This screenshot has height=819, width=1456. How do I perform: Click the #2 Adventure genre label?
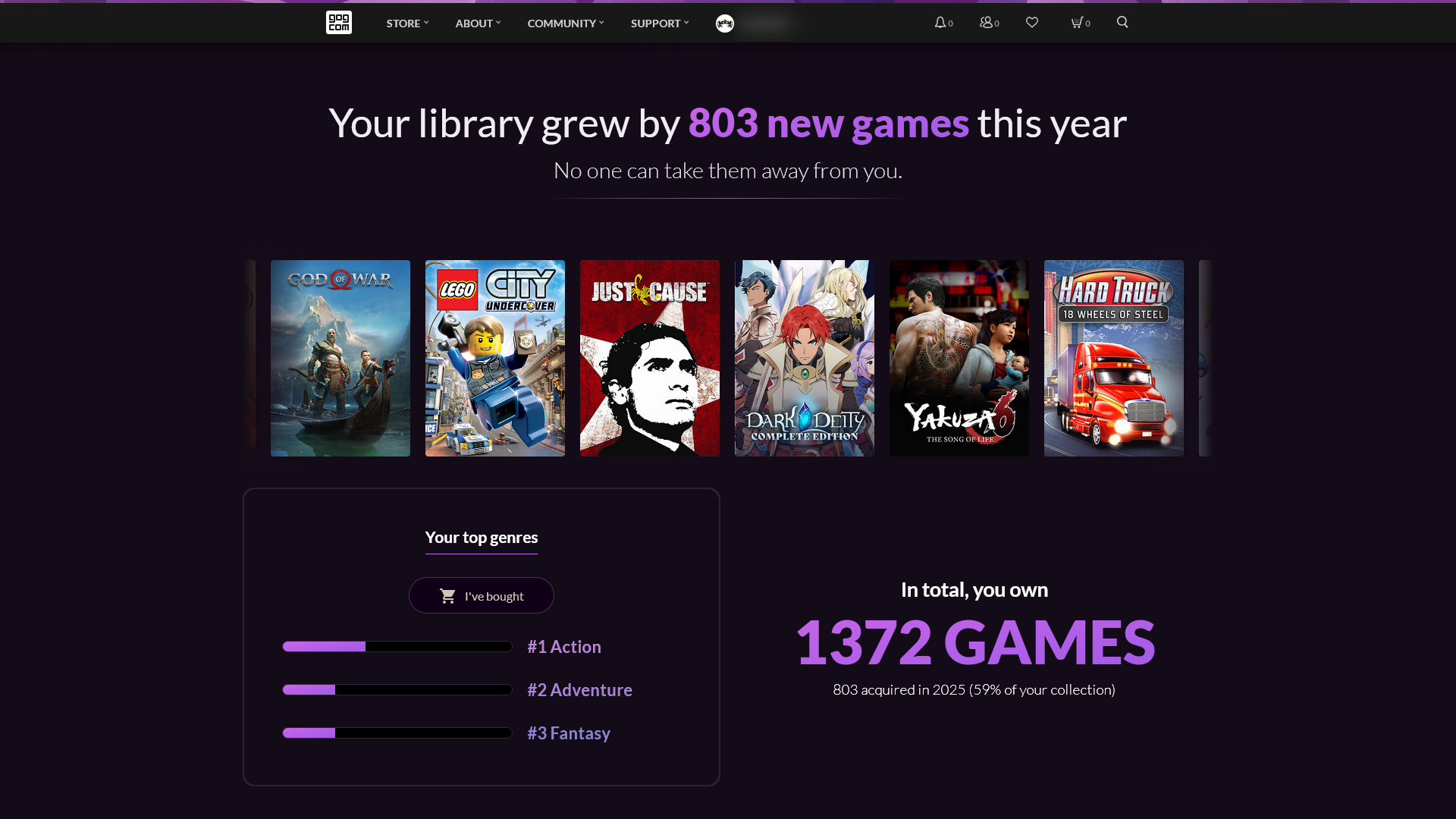[x=579, y=690]
